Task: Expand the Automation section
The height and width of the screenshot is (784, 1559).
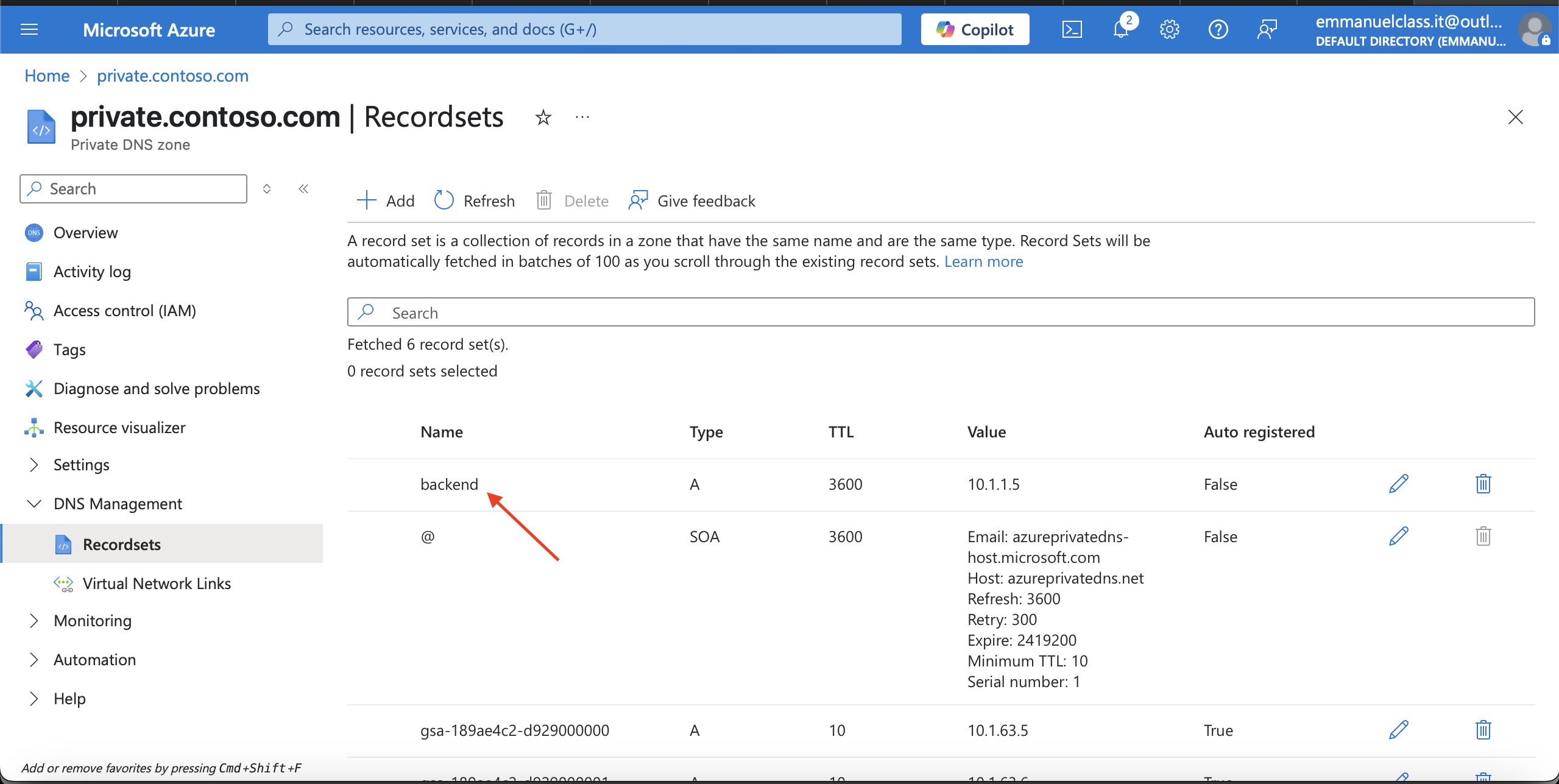Action: tap(94, 660)
